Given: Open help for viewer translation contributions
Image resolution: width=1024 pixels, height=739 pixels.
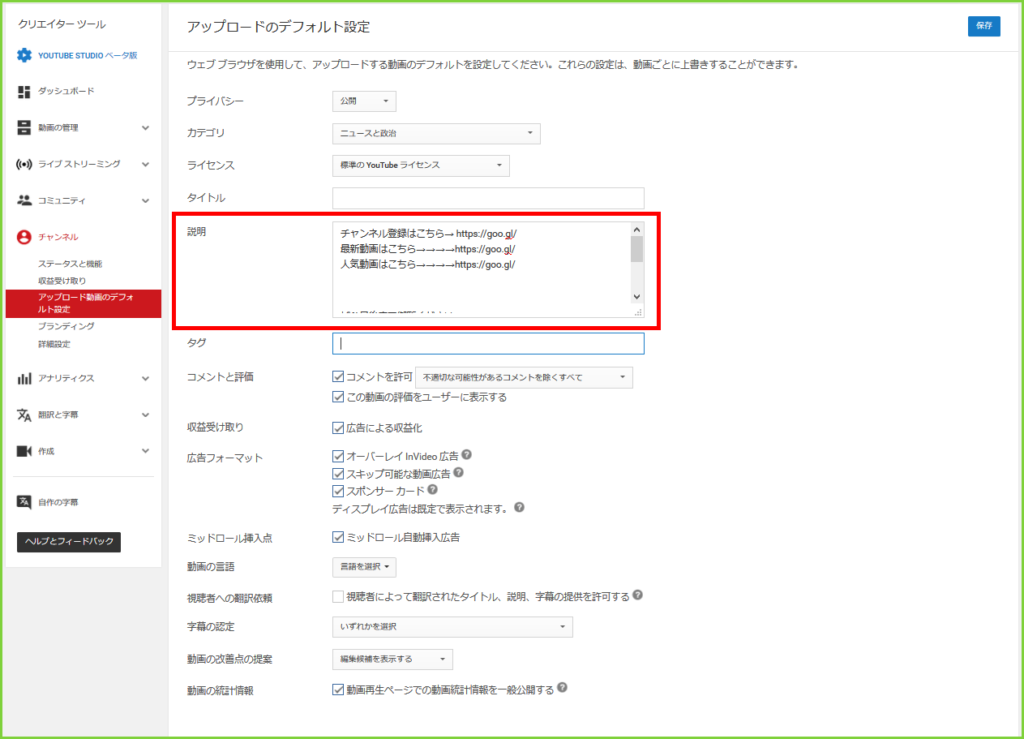Looking at the screenshot, I should point(638,595).
